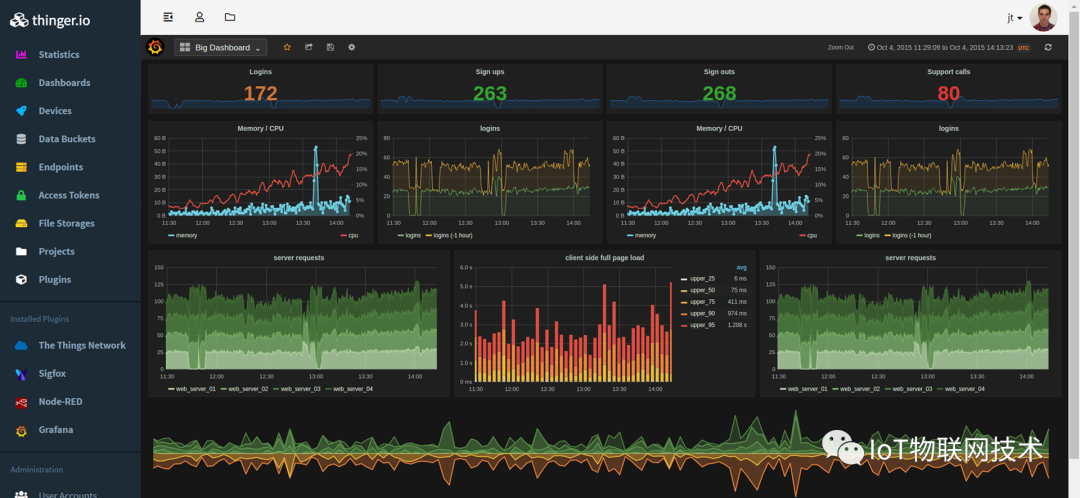The height and width of the screenshot is (498, 1080).
Task: Open the Sign ups panel title menu
Action: click(x=490, y=72)
